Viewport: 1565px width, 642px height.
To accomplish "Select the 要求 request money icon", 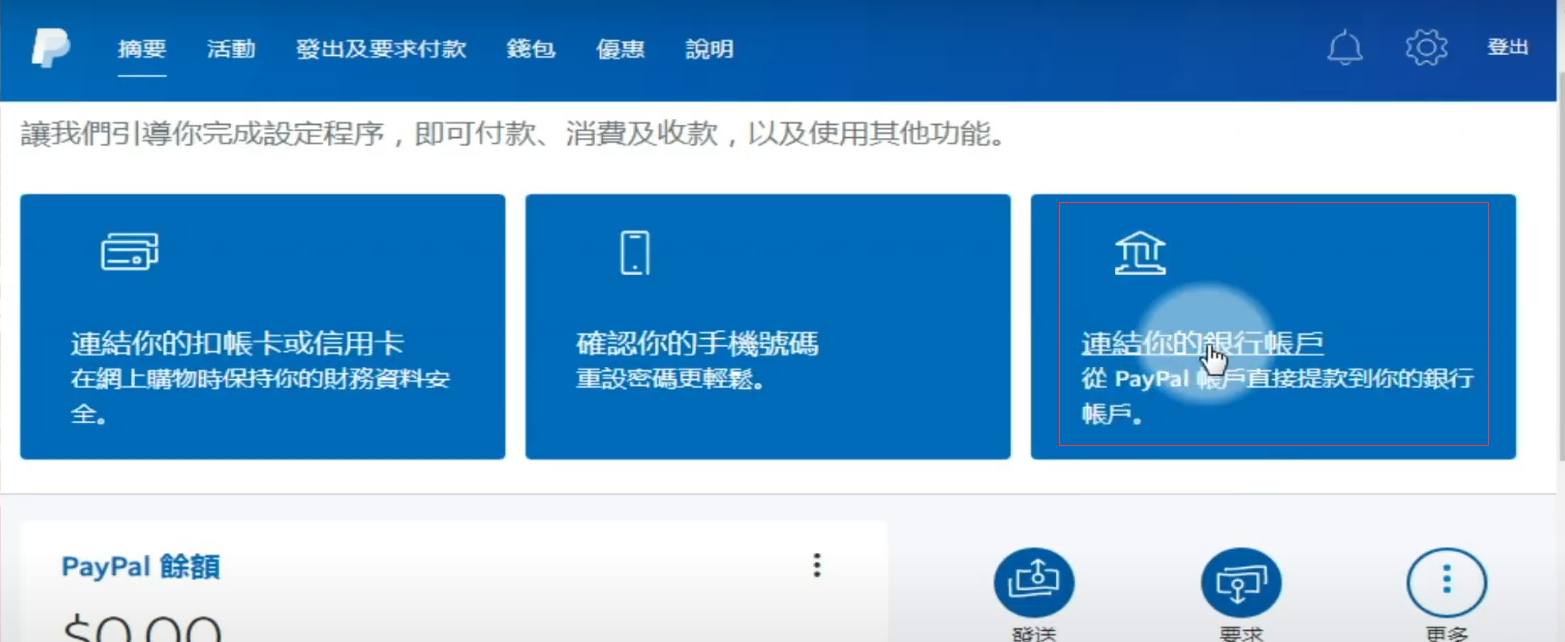I will click(1240, 581).
